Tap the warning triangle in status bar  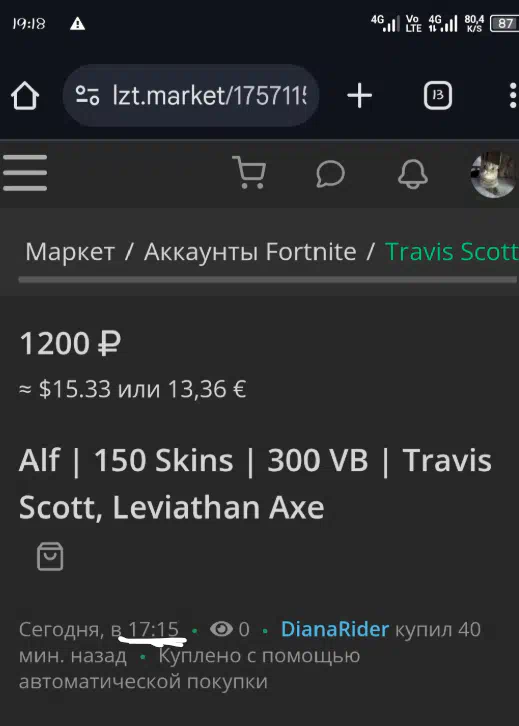tap(77, 24)
